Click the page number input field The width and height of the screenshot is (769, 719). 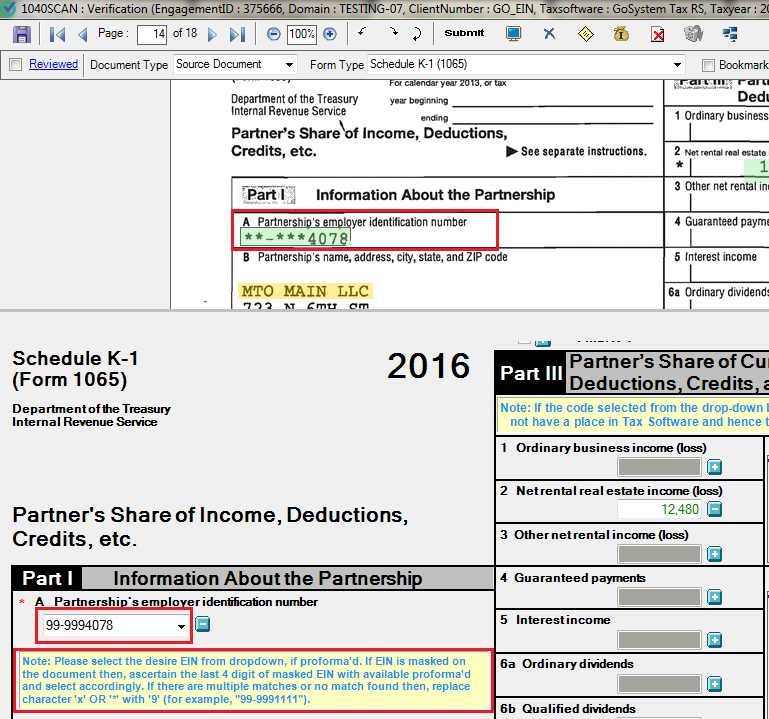pos(151,34)
